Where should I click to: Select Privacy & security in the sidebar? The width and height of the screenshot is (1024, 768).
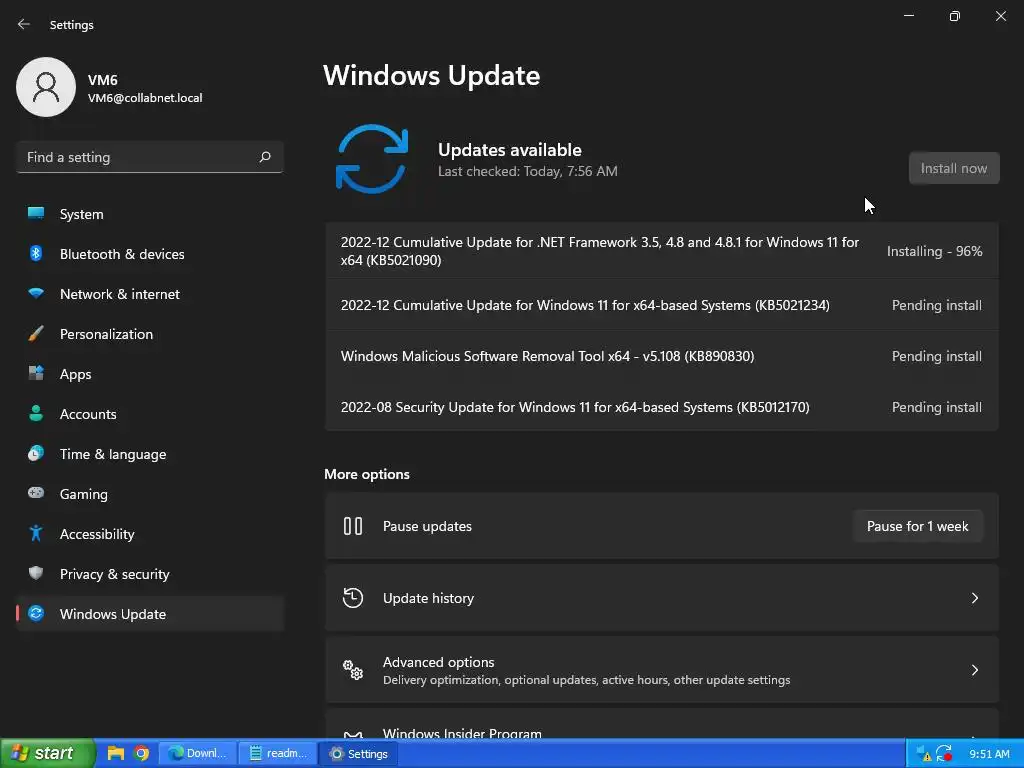tap(150, 574)
